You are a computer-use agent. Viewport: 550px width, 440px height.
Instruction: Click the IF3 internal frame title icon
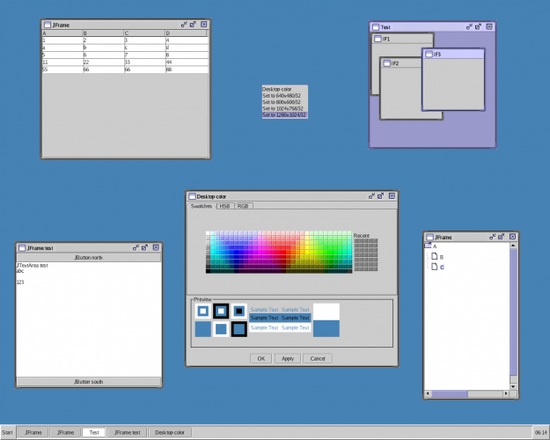pyautogui.click(x=429, y=54)
